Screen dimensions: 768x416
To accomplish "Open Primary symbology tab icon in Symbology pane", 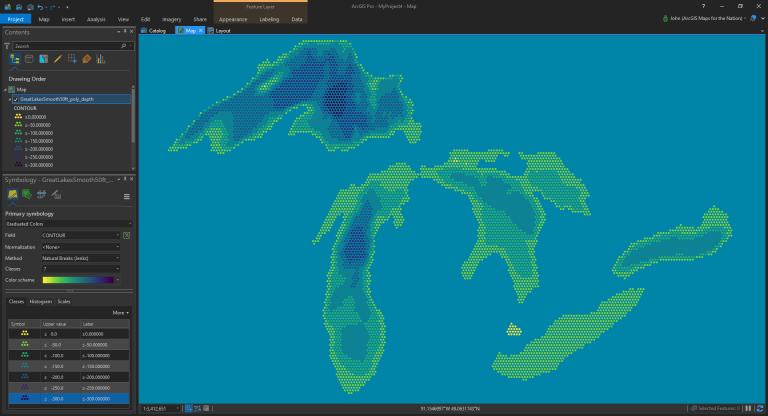I will [x=13, y=195].
